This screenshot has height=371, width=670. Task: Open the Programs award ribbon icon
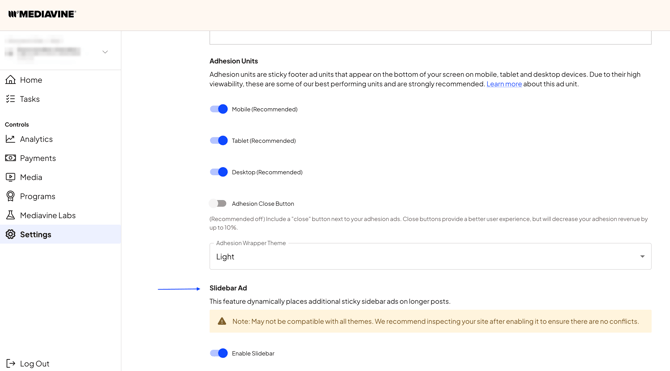(10, 196)
